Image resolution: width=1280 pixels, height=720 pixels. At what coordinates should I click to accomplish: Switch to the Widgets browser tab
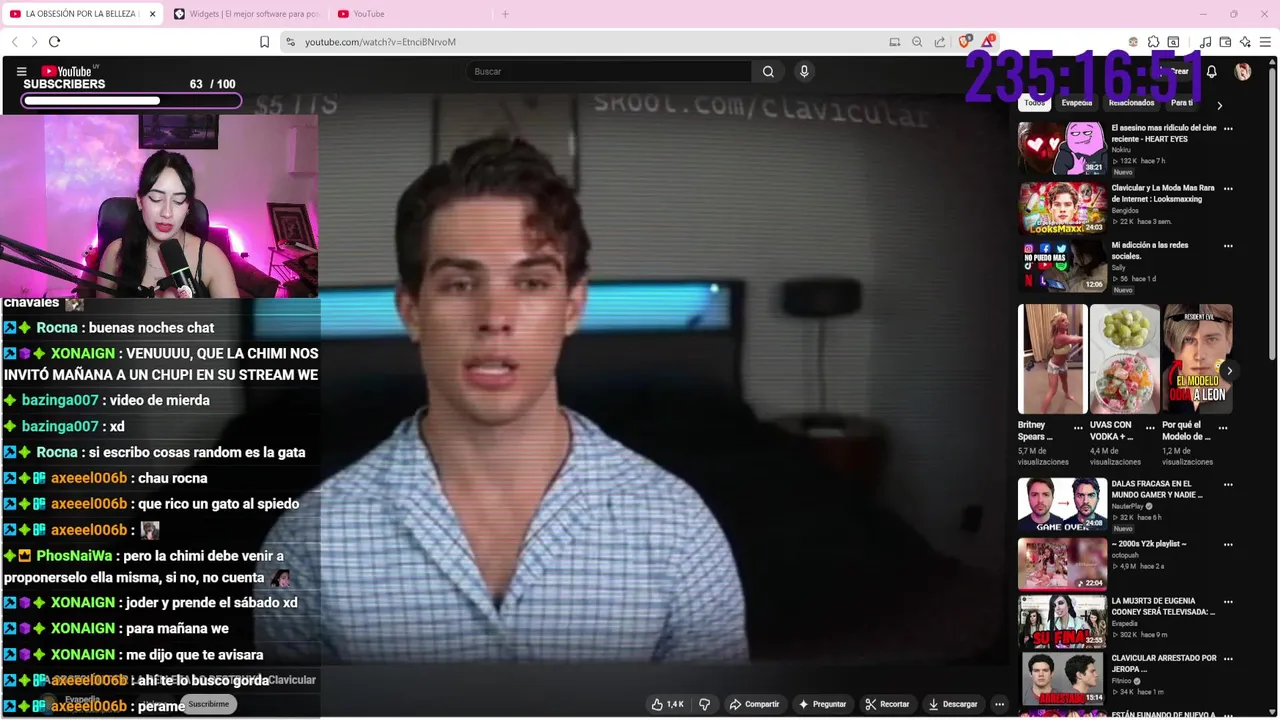click(246, 14)
